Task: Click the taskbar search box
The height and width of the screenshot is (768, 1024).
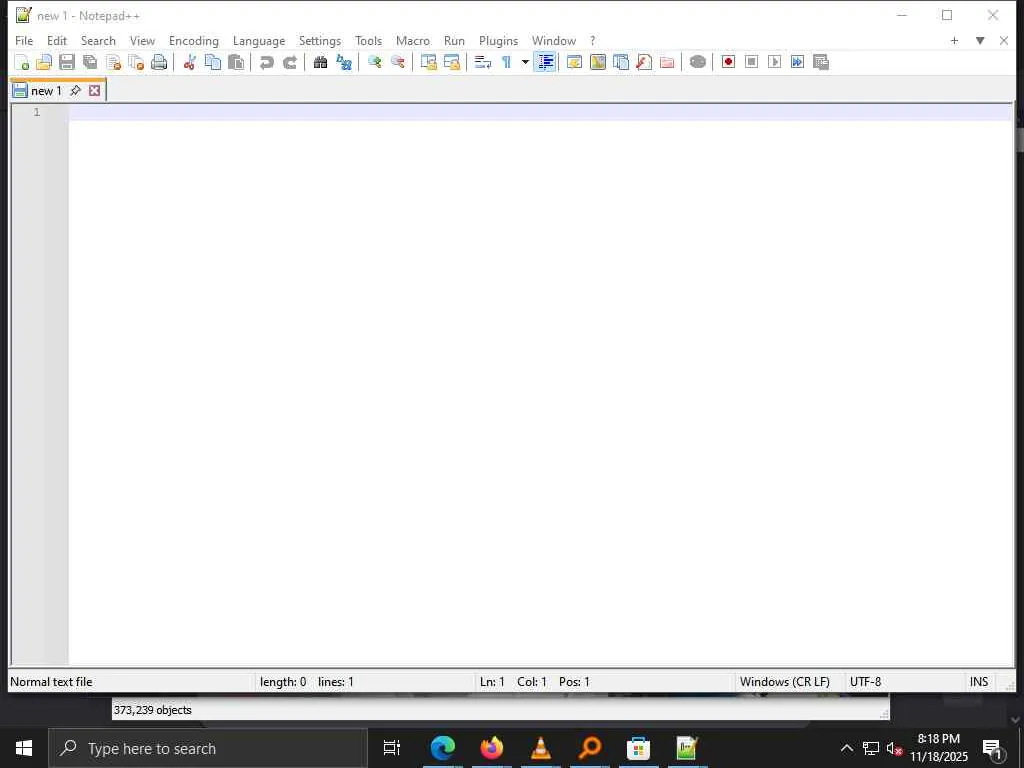Action: click(x=208, y=748)
